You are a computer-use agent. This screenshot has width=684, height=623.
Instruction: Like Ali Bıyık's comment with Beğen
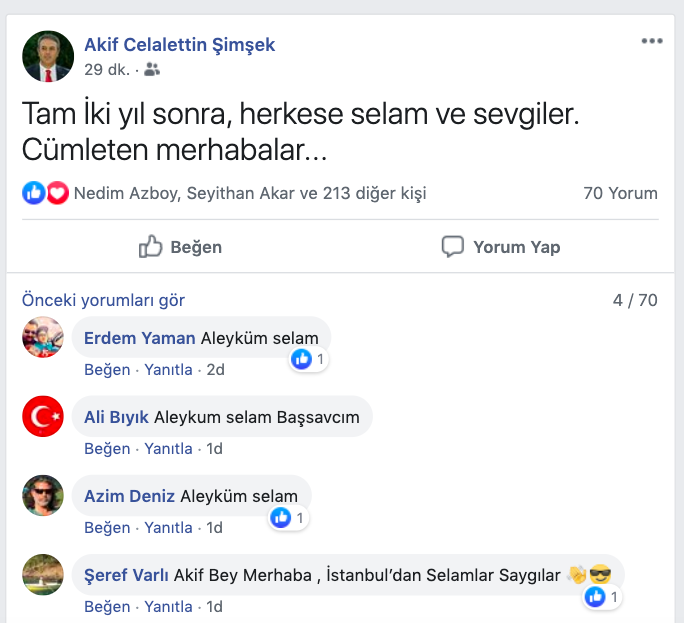point(107,449)
